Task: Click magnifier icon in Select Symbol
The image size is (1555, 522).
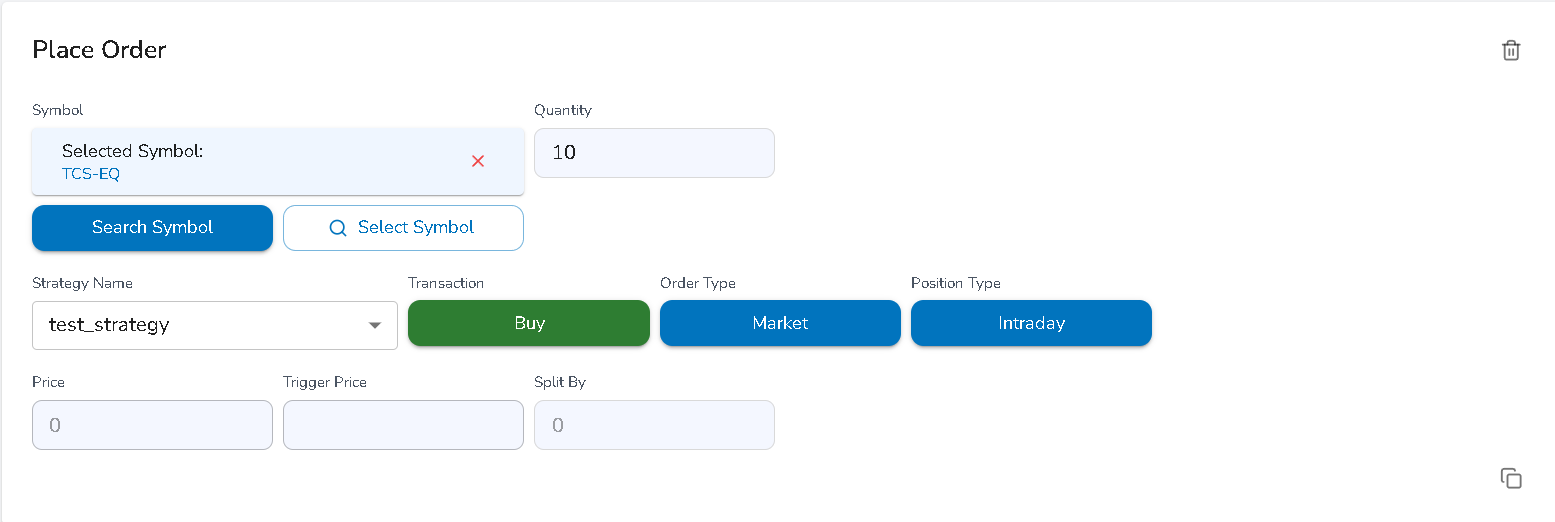Action: [x=337, y=228]
